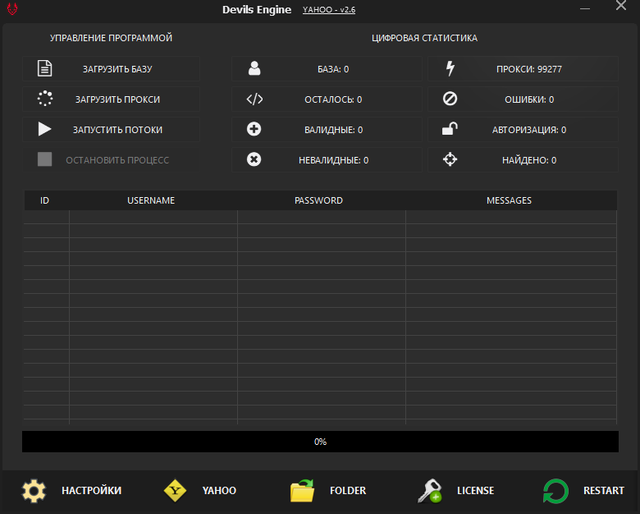Screen dimensions: 640x514
Task: Click the ЦИФРОВАЯ СТАТИСТИКА heading
Action: click(424, 38)
